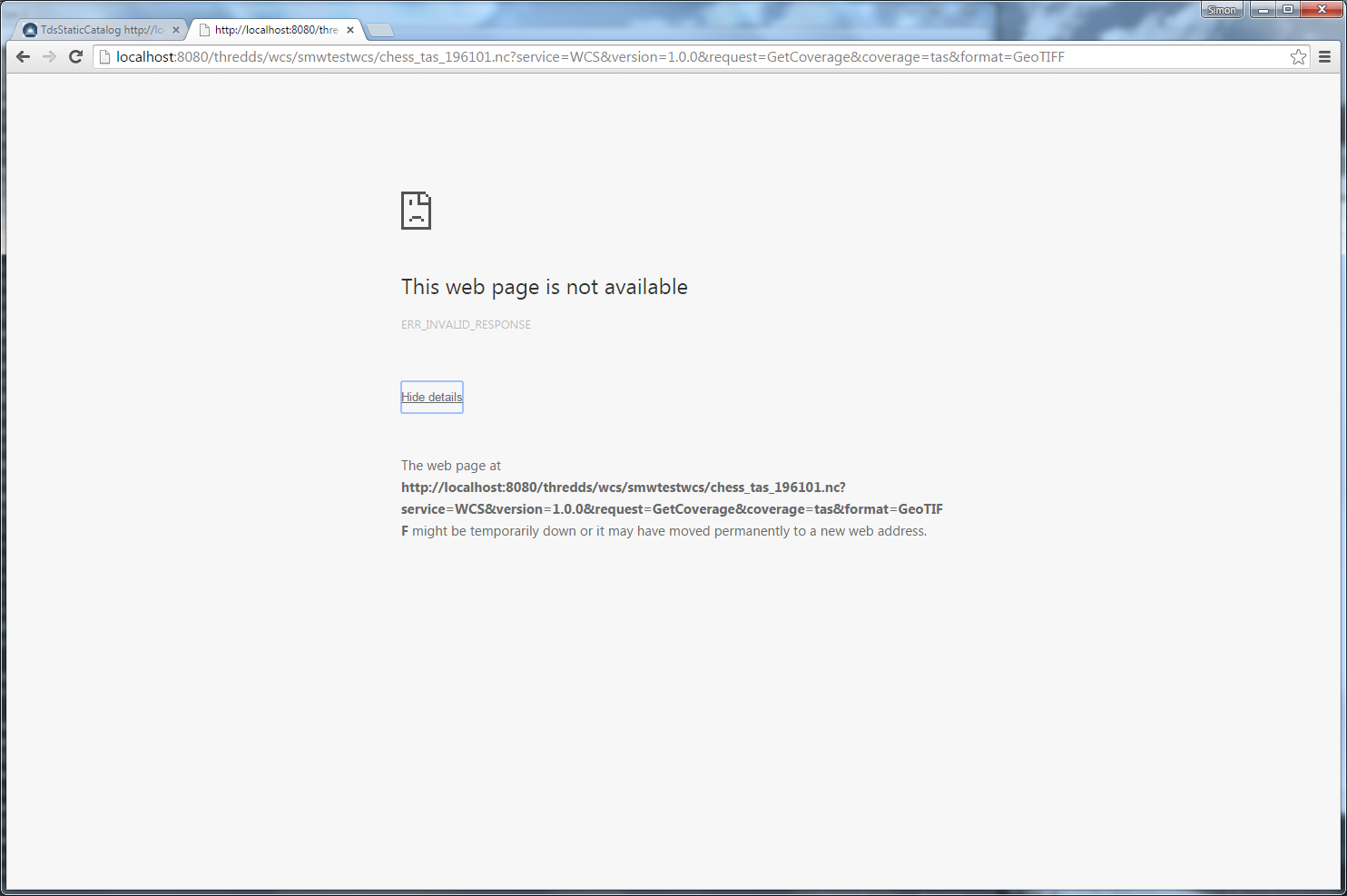Open the Chrome hamburger menu
1347x896 pixels.
tap(1324, 57)
